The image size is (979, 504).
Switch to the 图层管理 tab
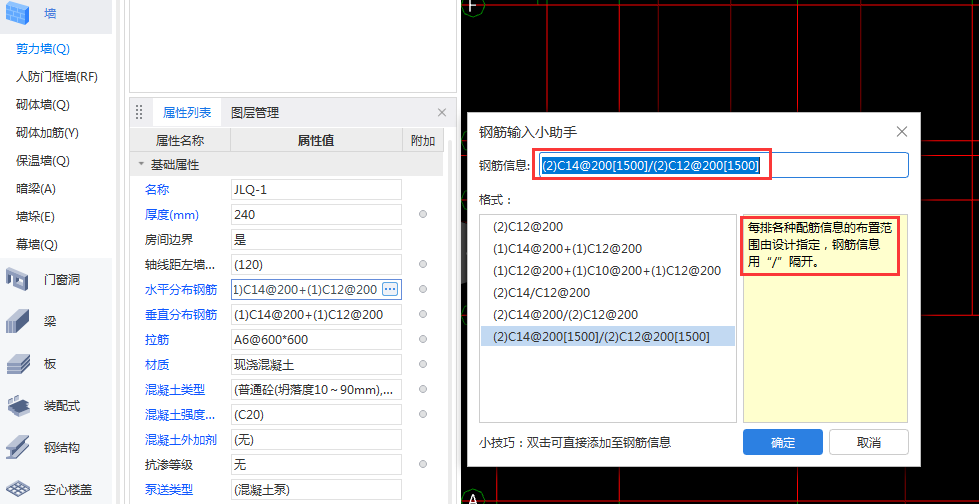click(x=255, y=113)
